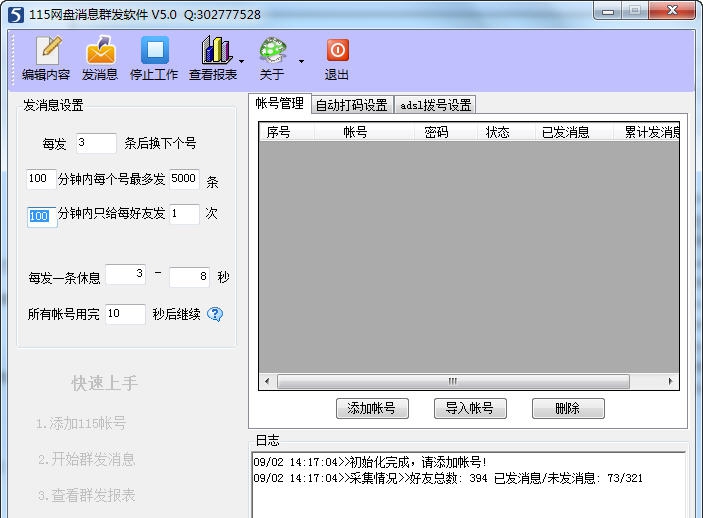Switch to the 帐号管理 tab

tap(279, 104)
